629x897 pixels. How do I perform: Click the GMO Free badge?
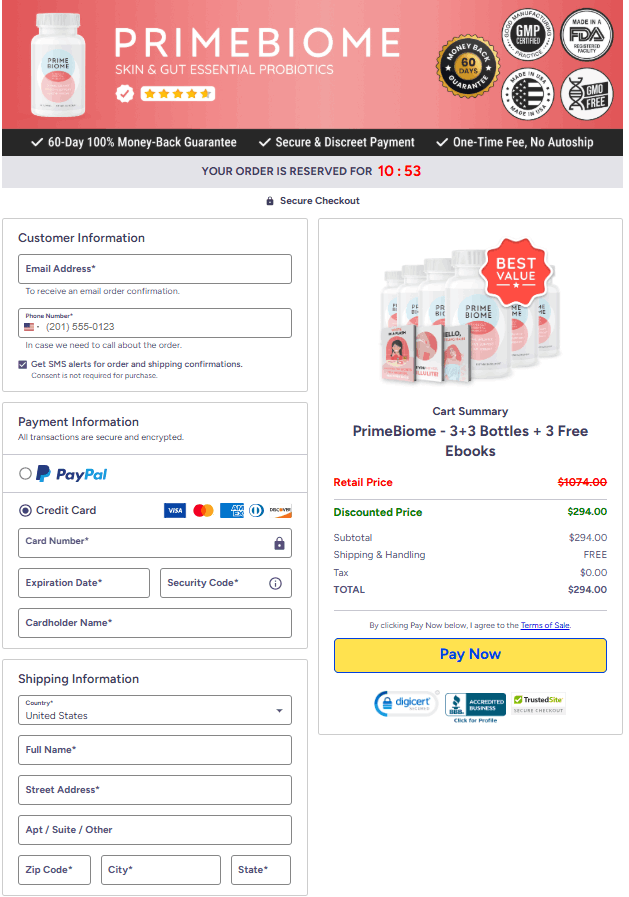point(587,94)
